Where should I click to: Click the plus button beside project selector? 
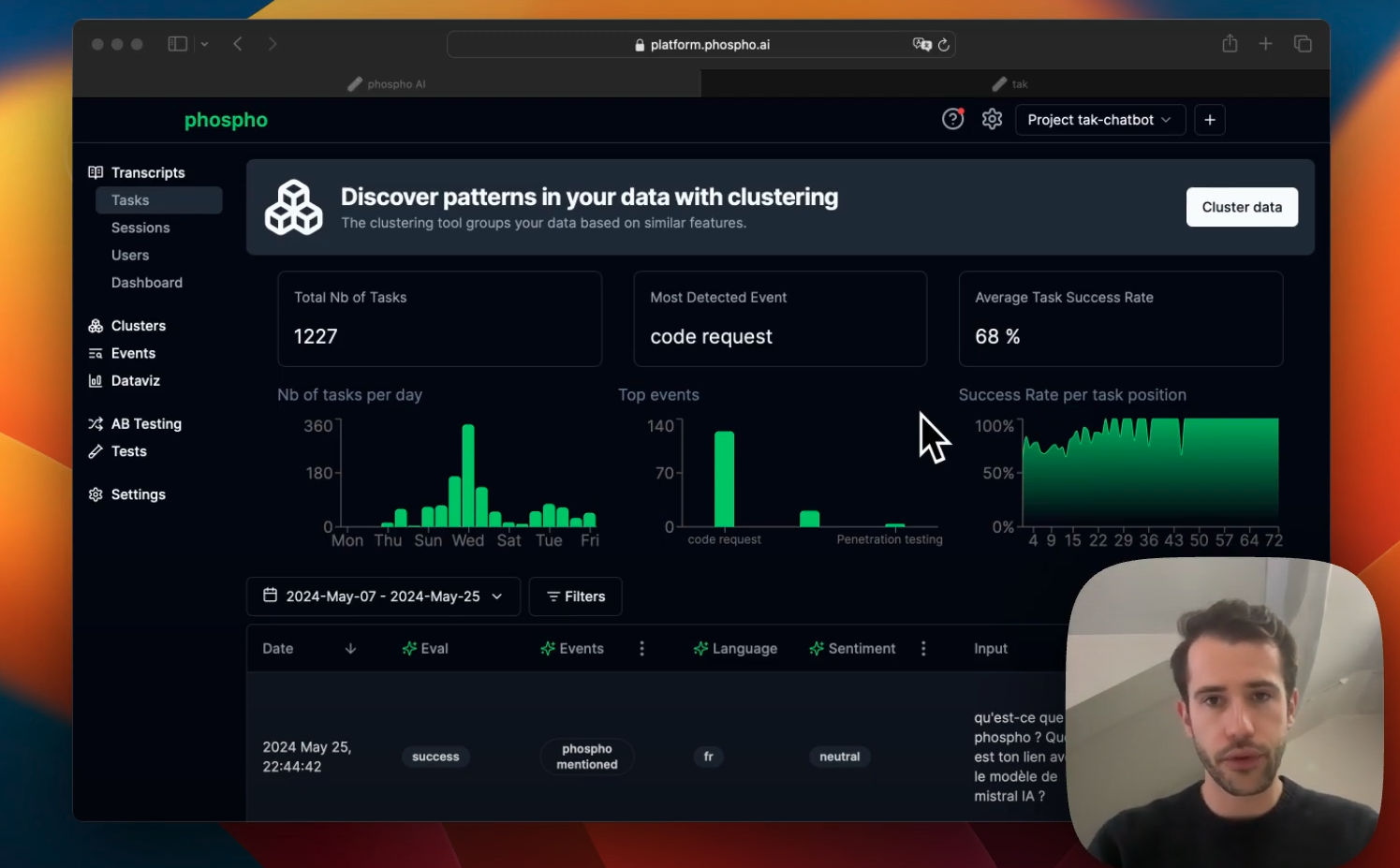coord(1210,120)
